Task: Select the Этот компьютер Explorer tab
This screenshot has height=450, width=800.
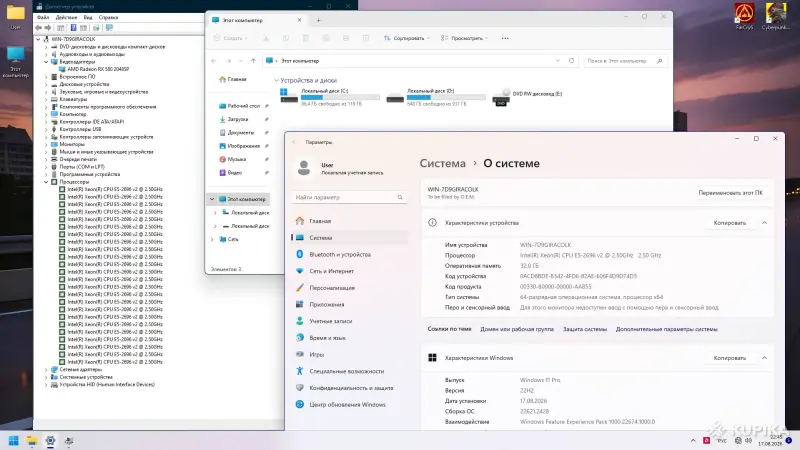Action: (x=257, y=20)
